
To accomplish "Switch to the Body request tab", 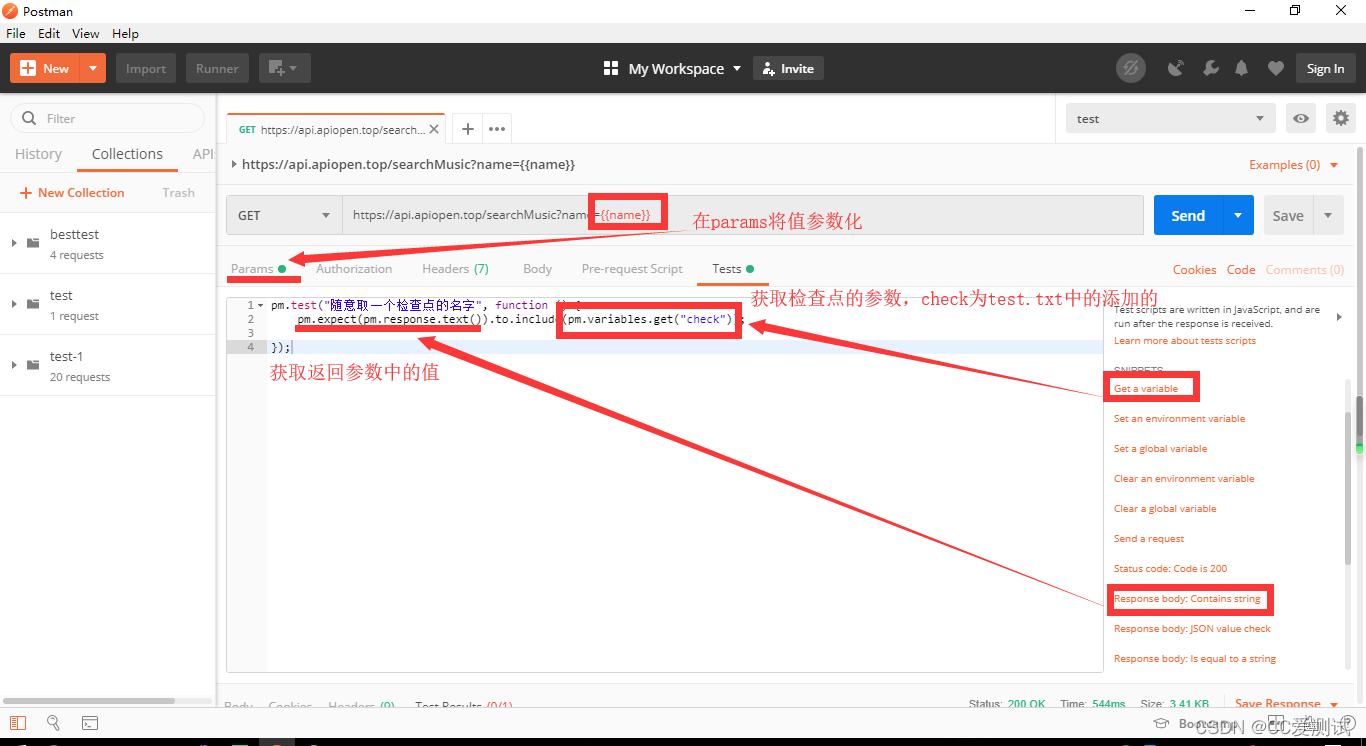I will [537, 269].
